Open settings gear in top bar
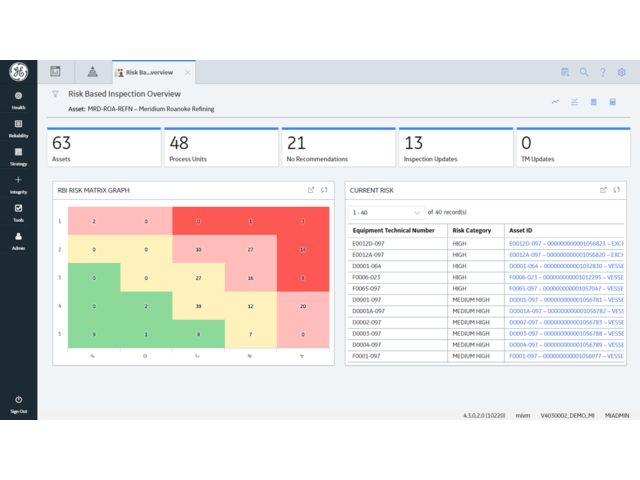Viewport: 640px width, 480px height. tap(622, 72)
